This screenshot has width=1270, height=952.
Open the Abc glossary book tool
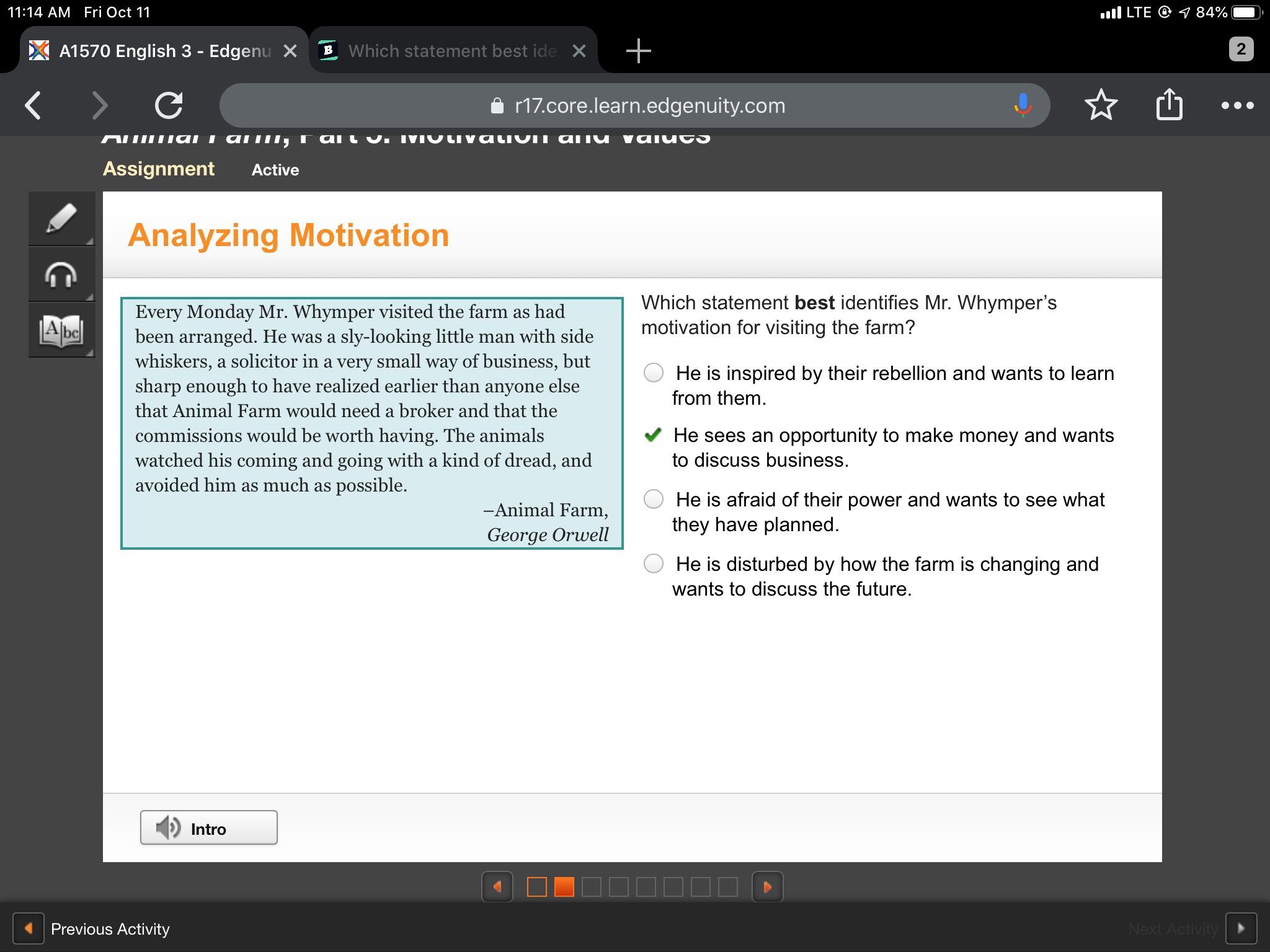(61, 330)
